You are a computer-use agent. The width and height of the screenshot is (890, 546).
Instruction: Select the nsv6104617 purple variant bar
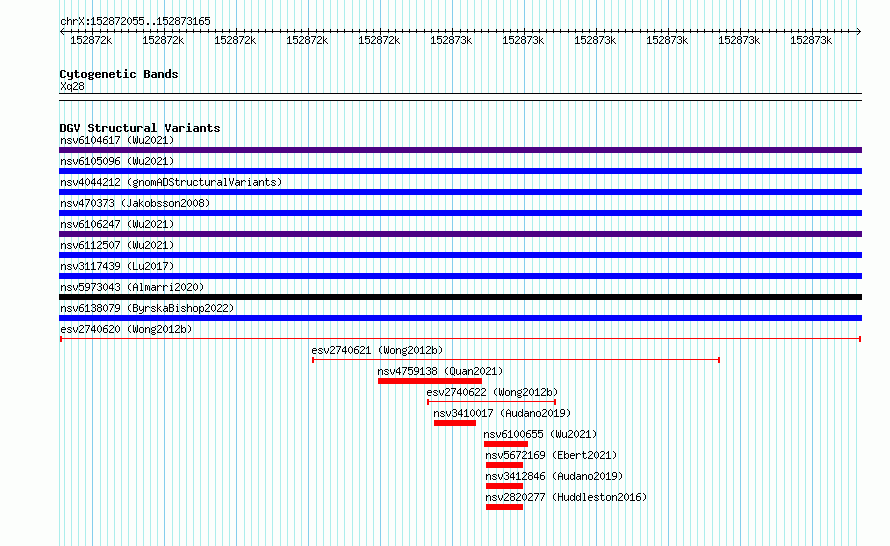point(460,150)
